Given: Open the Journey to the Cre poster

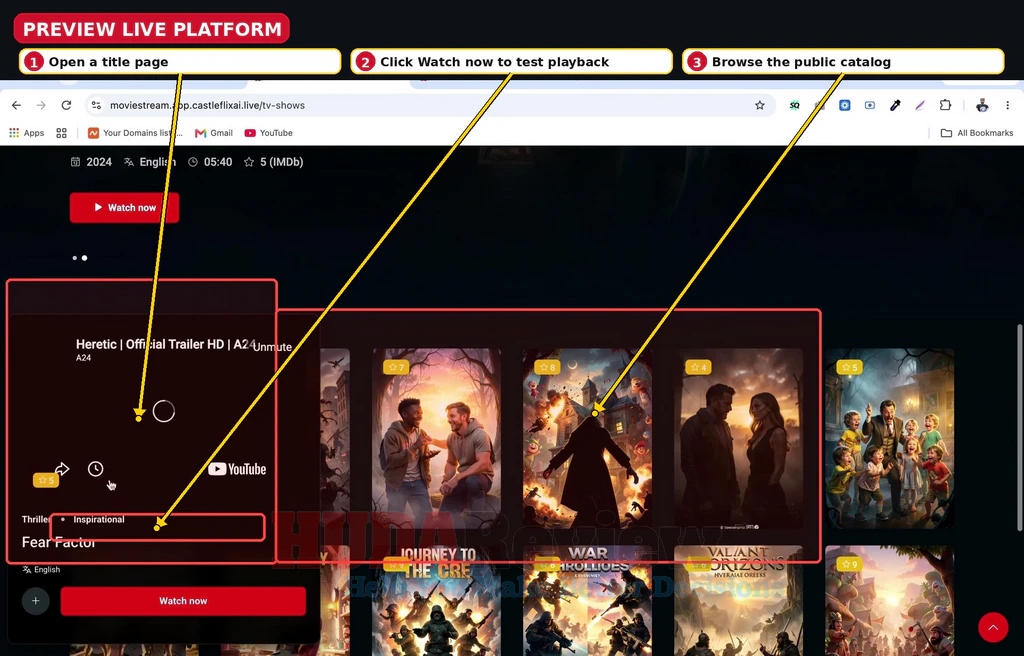Looking at the screenshot, I should [436, 601].
